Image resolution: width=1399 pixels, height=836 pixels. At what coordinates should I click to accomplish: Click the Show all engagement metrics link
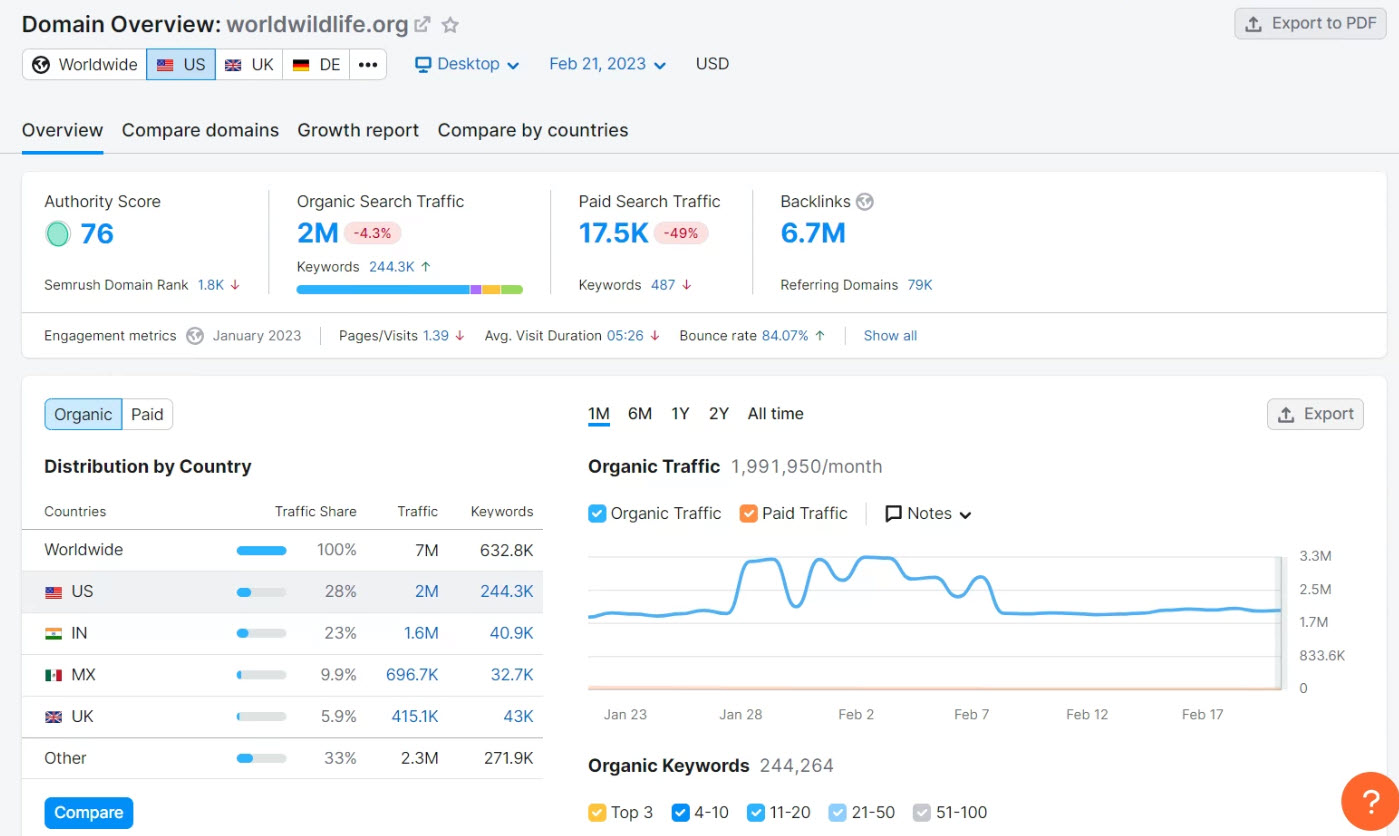tap(890, 336)
